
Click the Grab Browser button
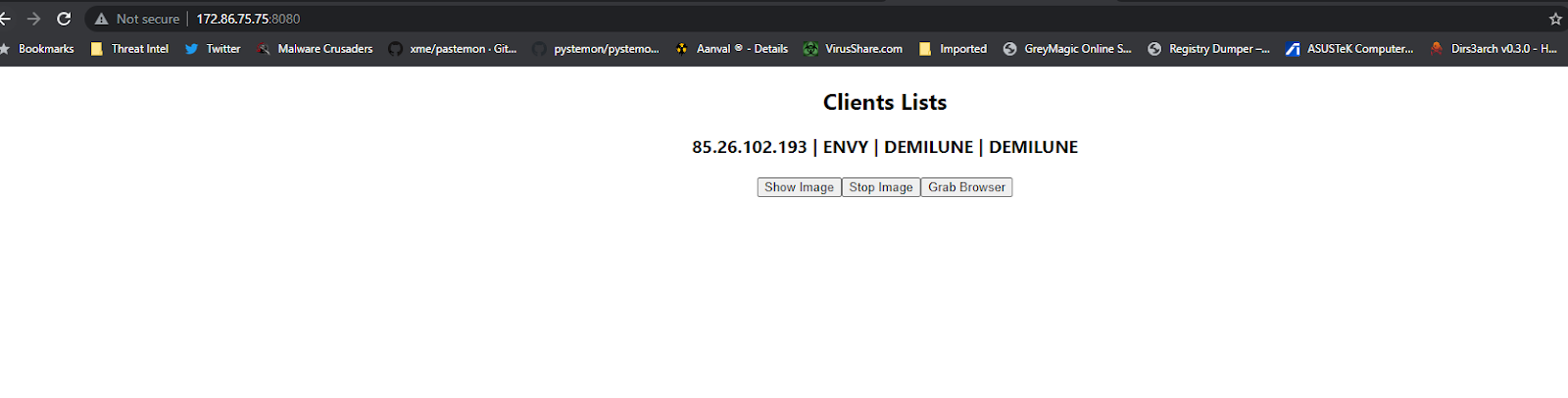tap(966, 187)
